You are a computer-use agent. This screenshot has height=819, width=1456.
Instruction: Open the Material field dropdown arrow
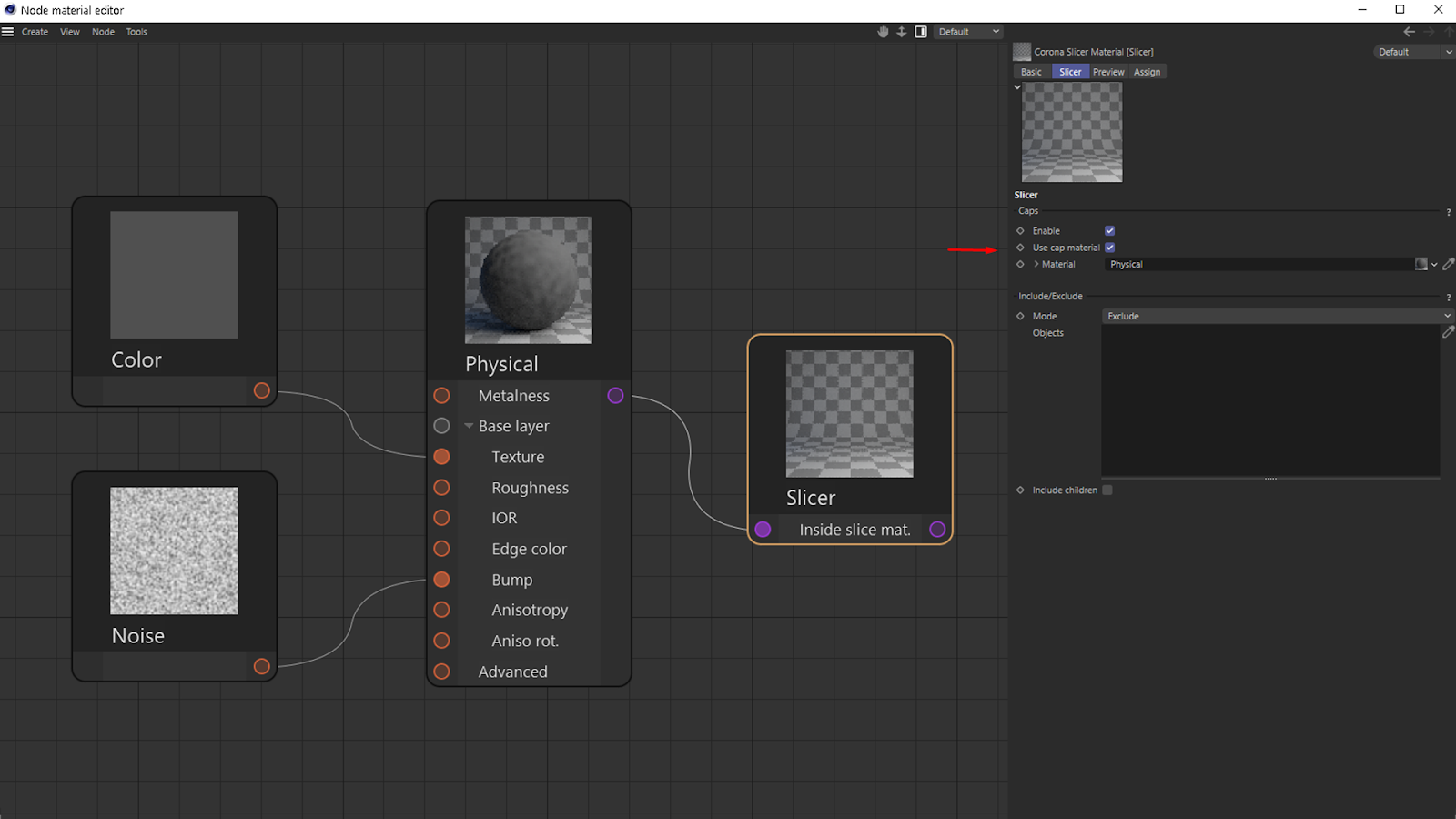[x=1434, y=265]
